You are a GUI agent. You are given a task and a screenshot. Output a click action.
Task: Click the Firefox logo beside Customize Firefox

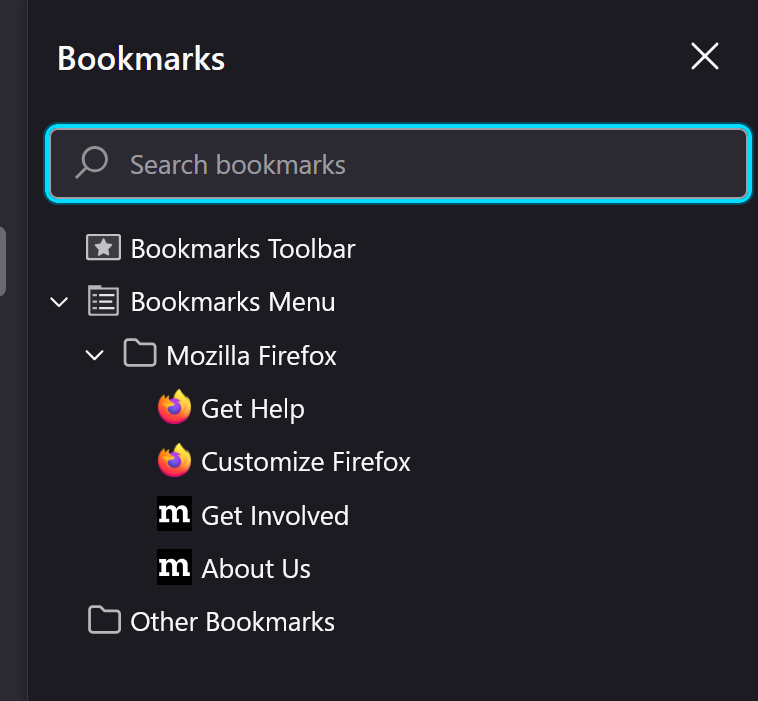(x=174, y=461)
